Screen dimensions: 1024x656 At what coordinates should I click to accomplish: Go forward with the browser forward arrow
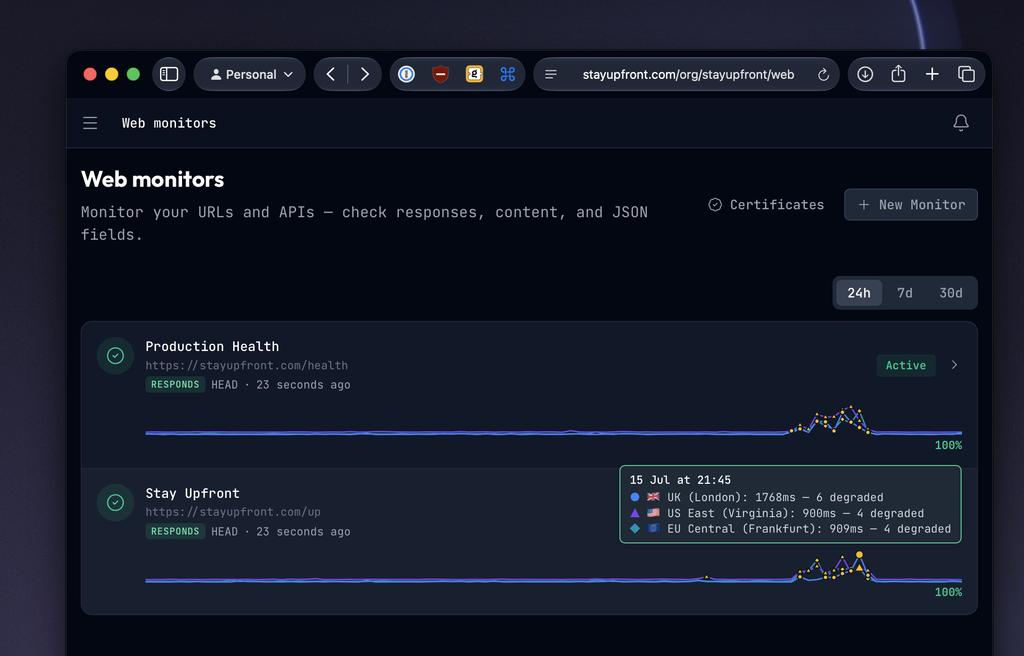click(x=364, y=74)
